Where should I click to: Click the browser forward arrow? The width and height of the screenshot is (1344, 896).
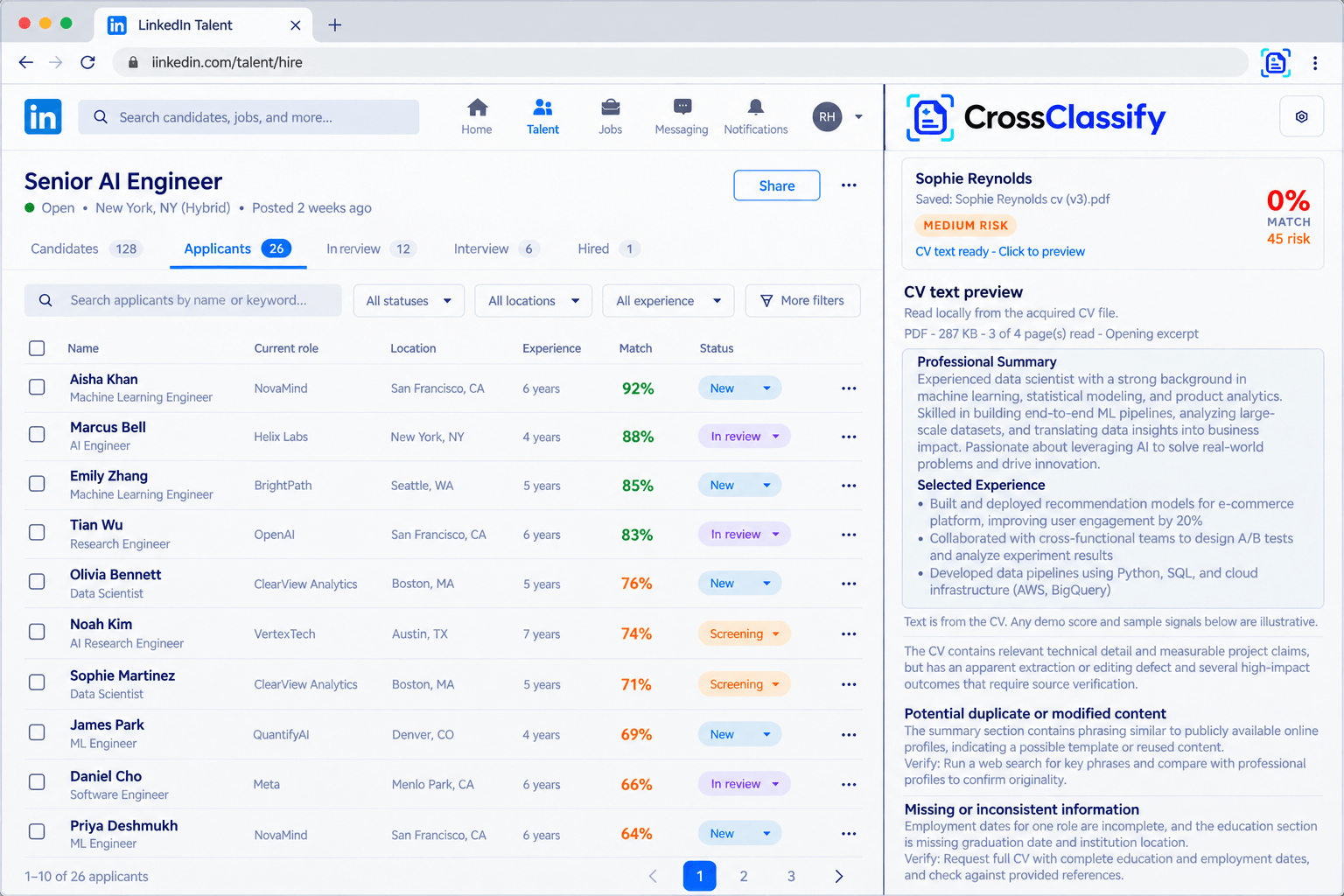point(56,62)
